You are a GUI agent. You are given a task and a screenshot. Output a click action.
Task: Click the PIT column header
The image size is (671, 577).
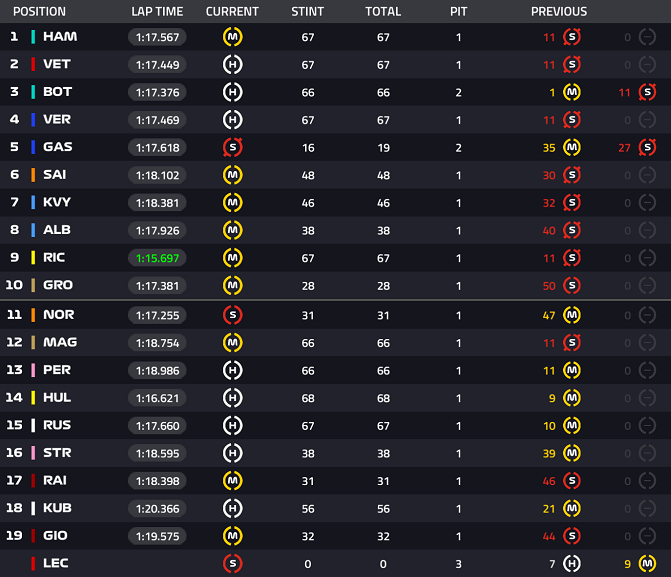point(458,12)
